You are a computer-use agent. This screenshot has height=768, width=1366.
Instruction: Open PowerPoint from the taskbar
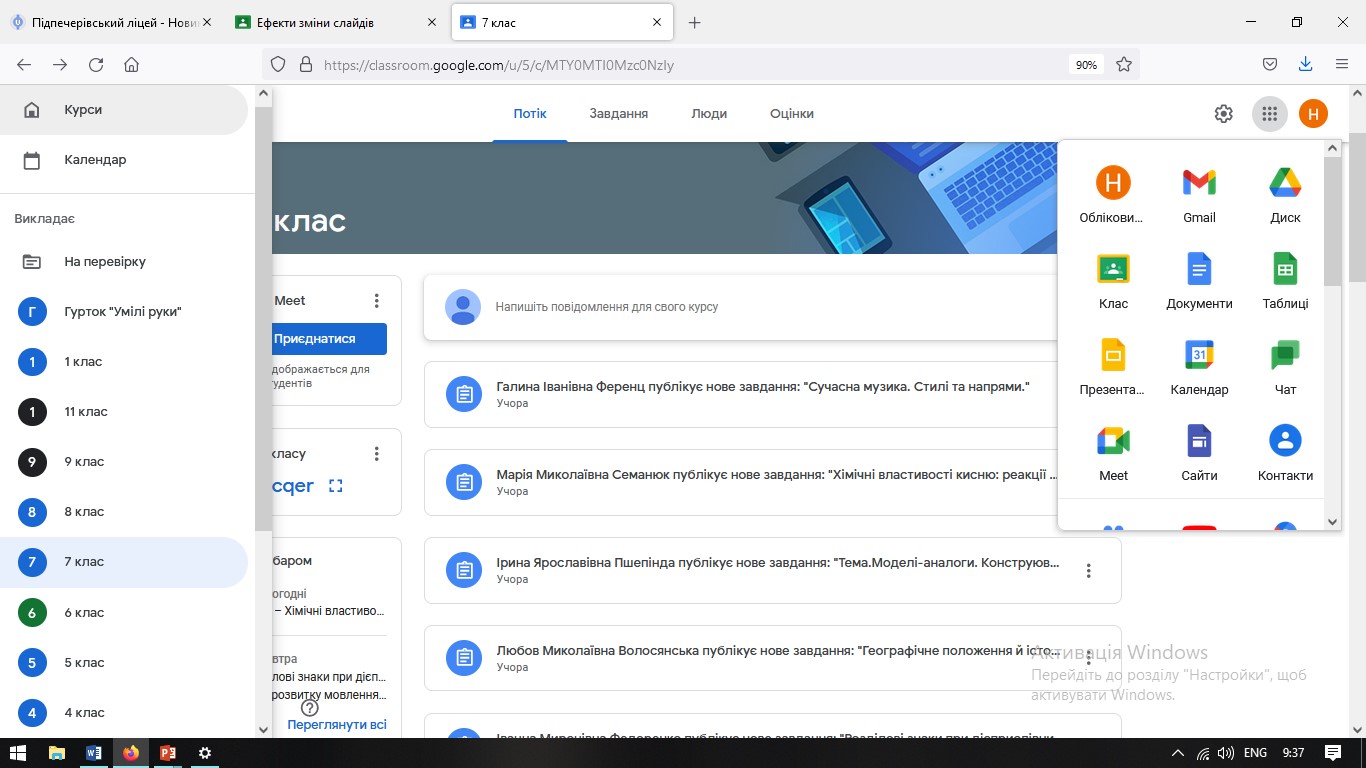pos(168,753)
